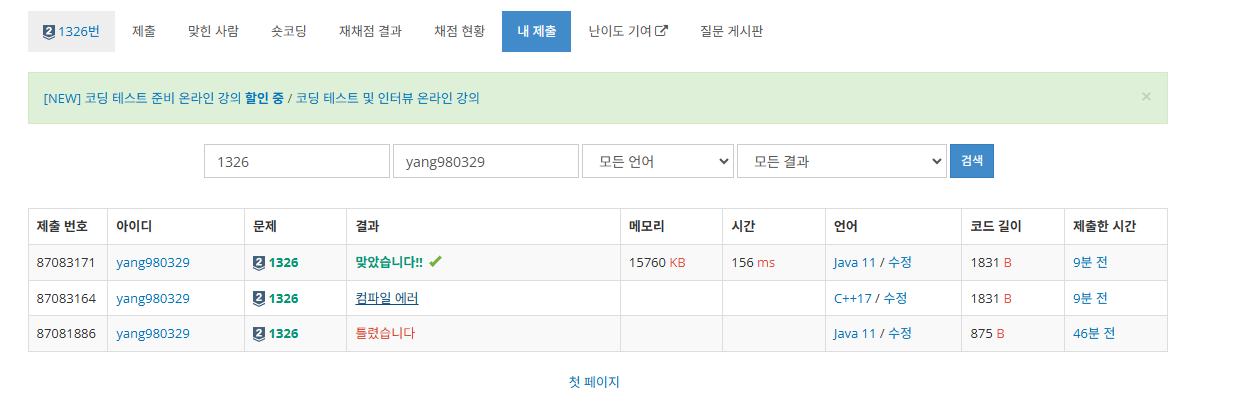This screenshot has height=393, width=1233.
Task: Click the user ID field containing yang980329
Action: point(486,161)
